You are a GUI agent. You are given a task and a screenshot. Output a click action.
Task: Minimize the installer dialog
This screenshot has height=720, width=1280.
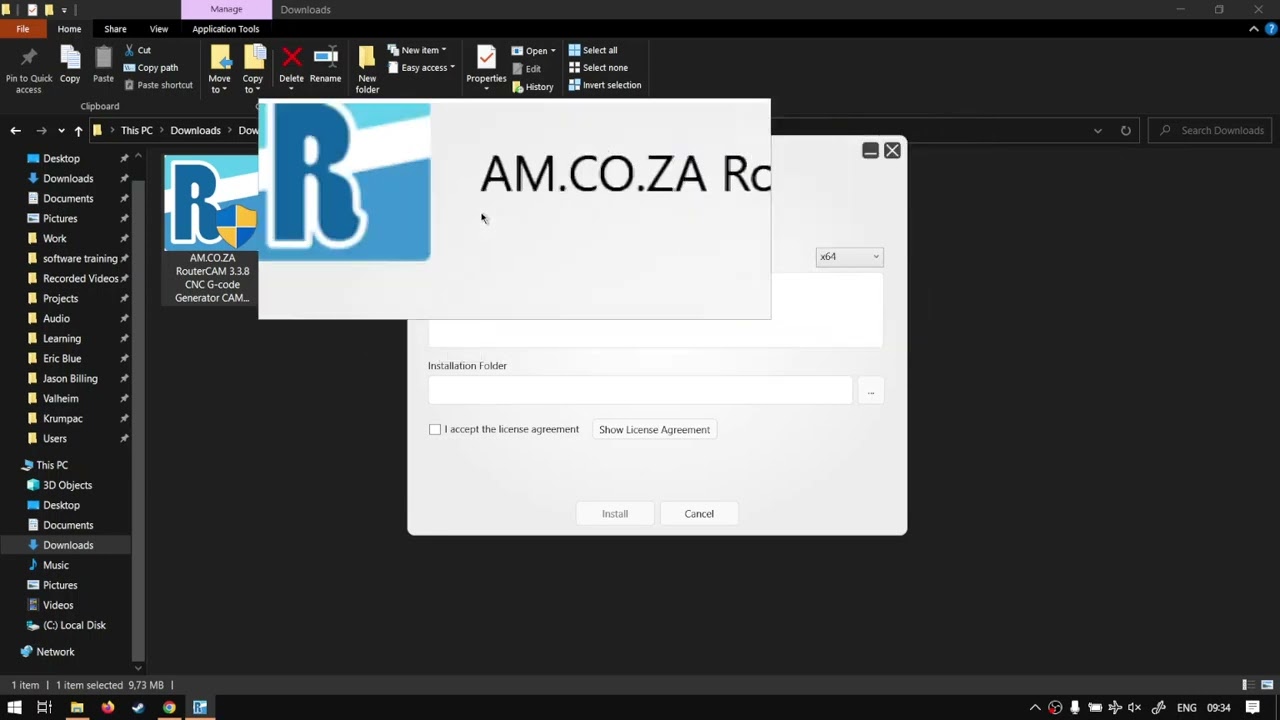tap(870, 150)
